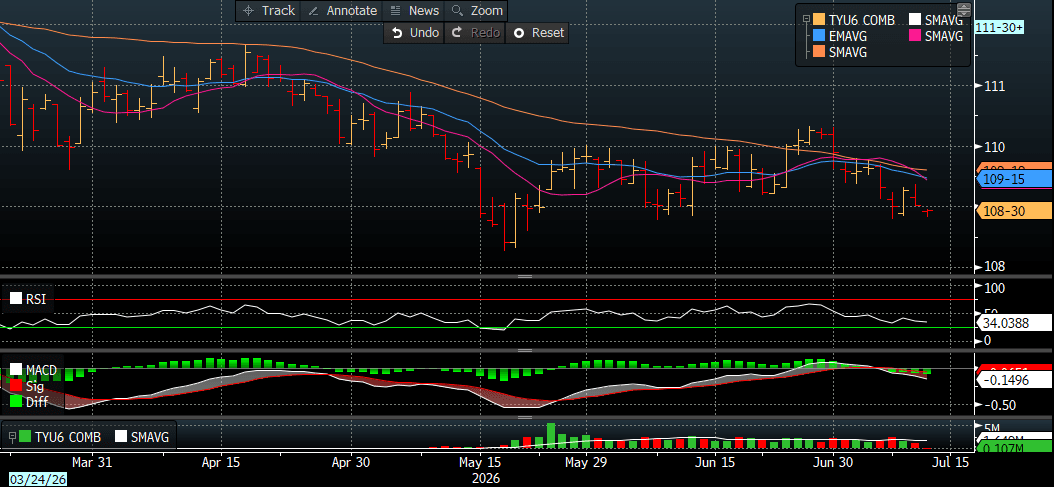Click the RSI value 34.0388 tag

(x=1013, y=324)
